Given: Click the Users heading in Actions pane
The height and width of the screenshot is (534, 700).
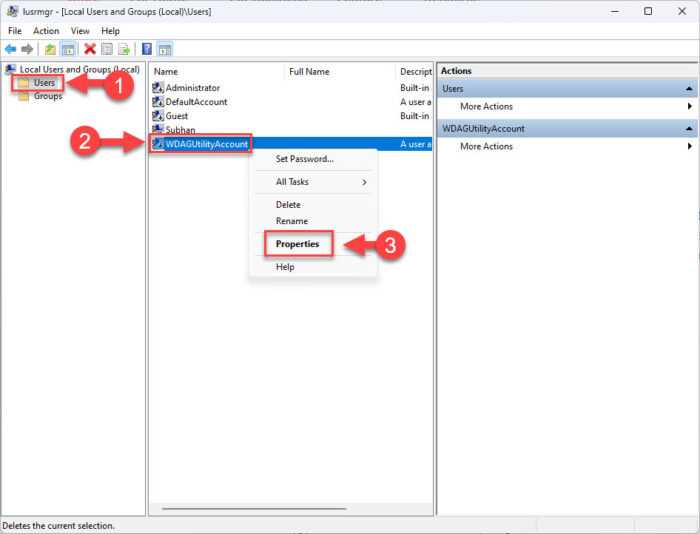Looking at the screenshot, I should pyautogui.click(x=567, y=88).
